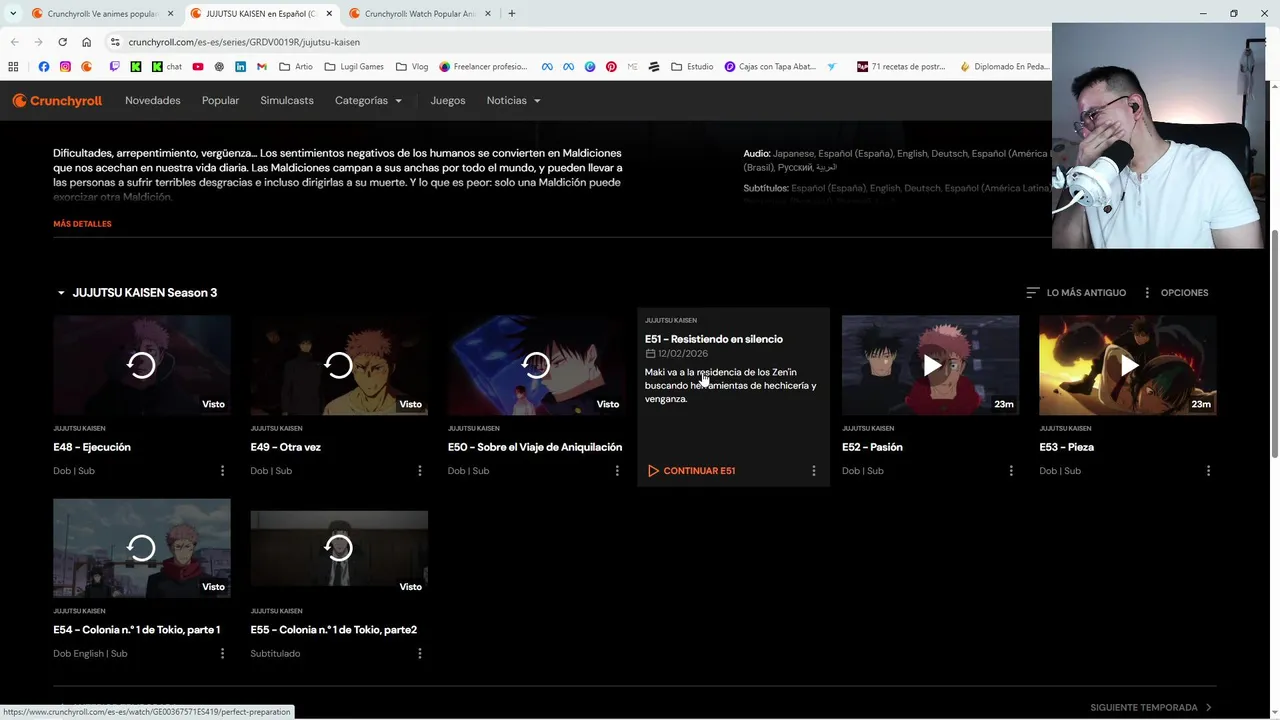Click the Chrome apps grid icon
The width and height of the screenshot is (1280, 720).
coord(13,67)
